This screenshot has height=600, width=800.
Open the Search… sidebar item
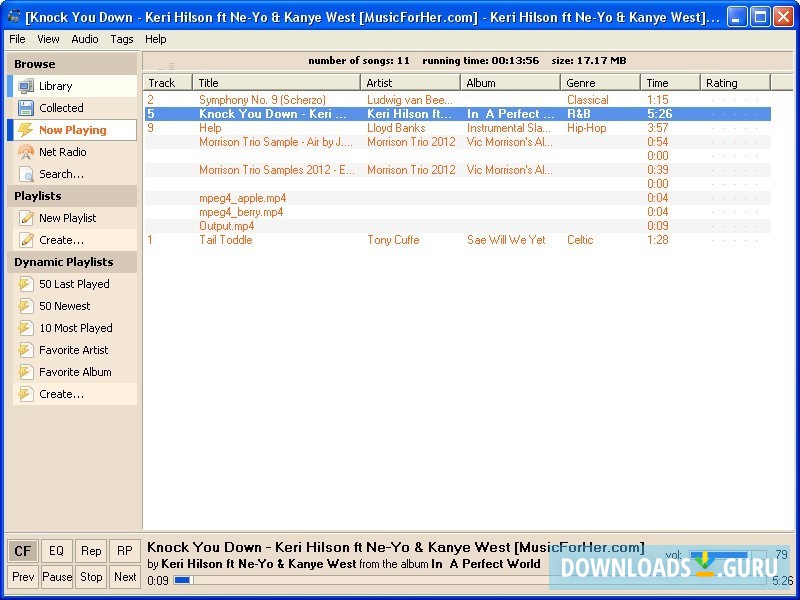[x=61, y=174]
